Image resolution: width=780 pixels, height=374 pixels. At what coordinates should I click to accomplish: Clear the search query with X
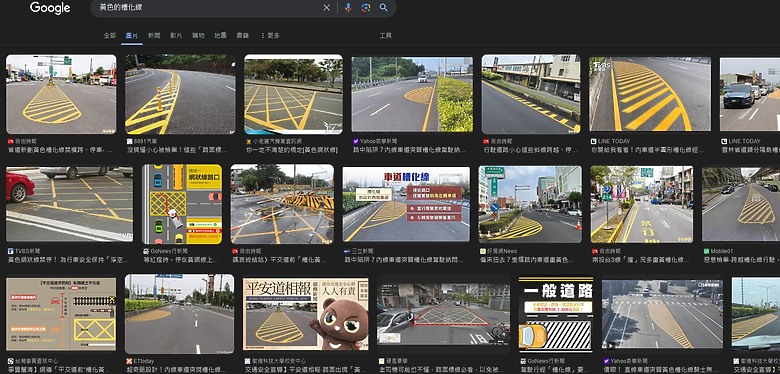pos(326,7)
